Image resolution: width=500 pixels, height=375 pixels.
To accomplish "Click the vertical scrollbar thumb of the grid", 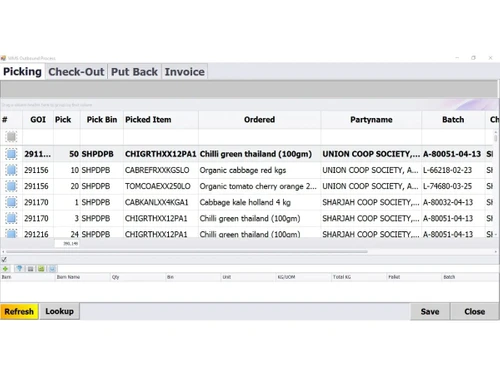I will coord(496,137).
